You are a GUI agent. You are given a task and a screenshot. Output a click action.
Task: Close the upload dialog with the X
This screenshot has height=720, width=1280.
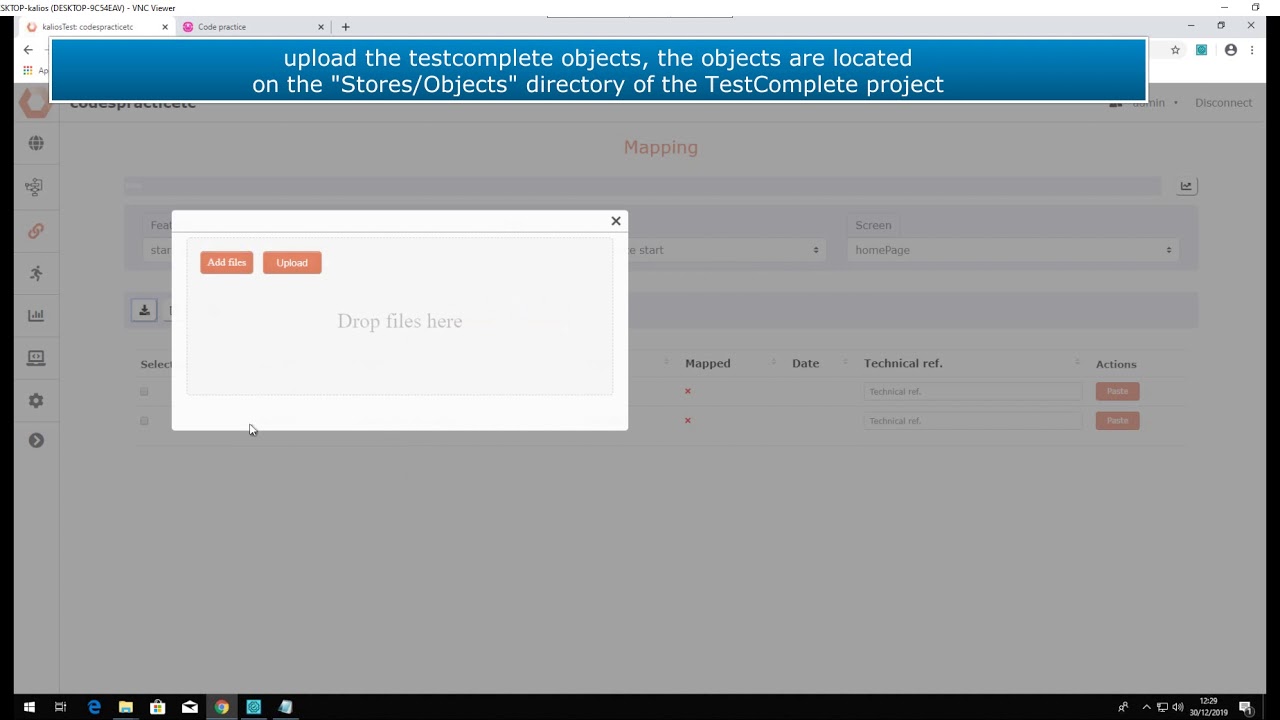(616, 221)
